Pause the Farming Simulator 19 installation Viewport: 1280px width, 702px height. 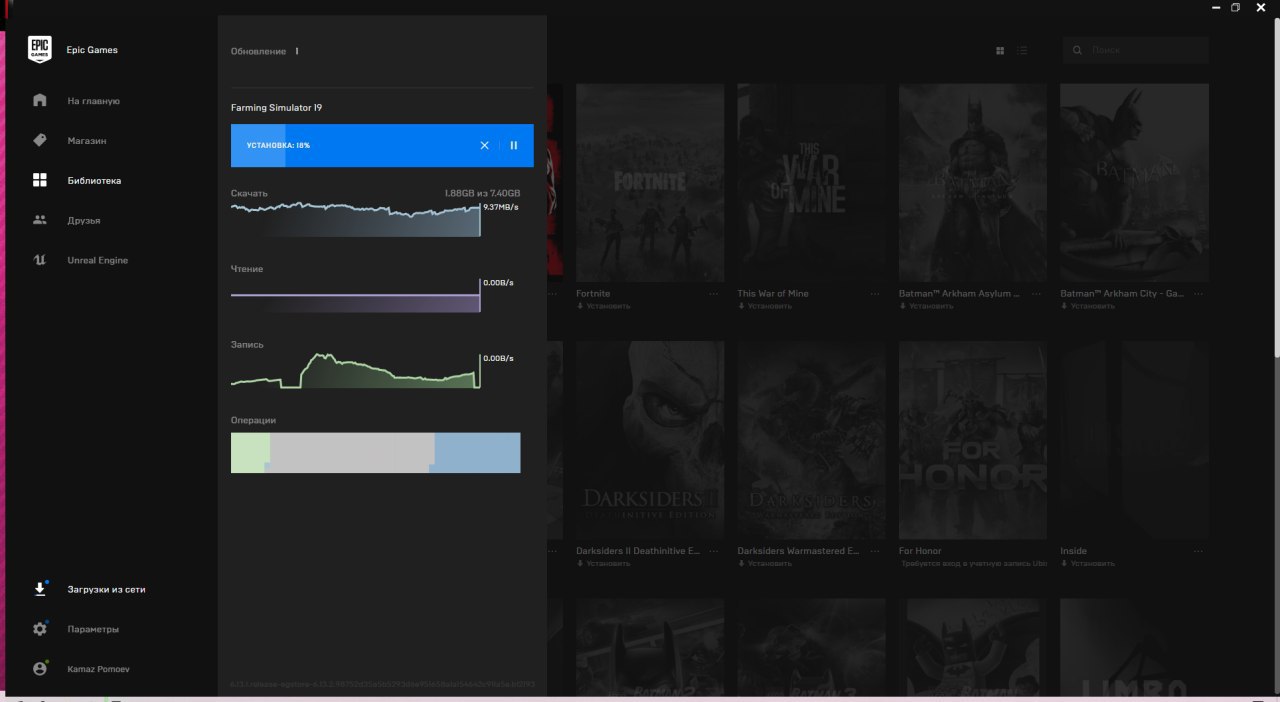click(x=514, y=146)
